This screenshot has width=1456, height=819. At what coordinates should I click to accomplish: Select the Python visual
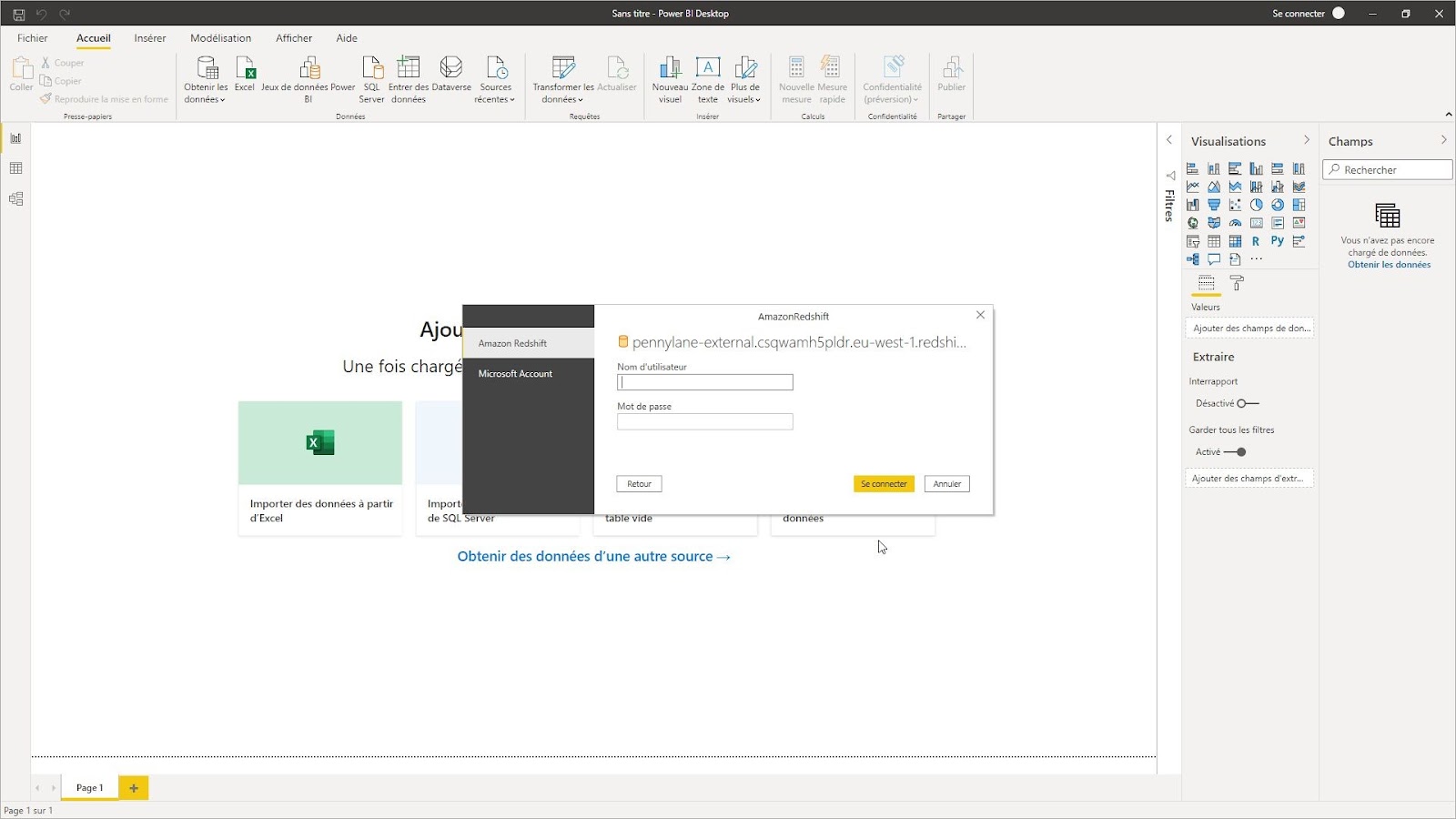1278,241
